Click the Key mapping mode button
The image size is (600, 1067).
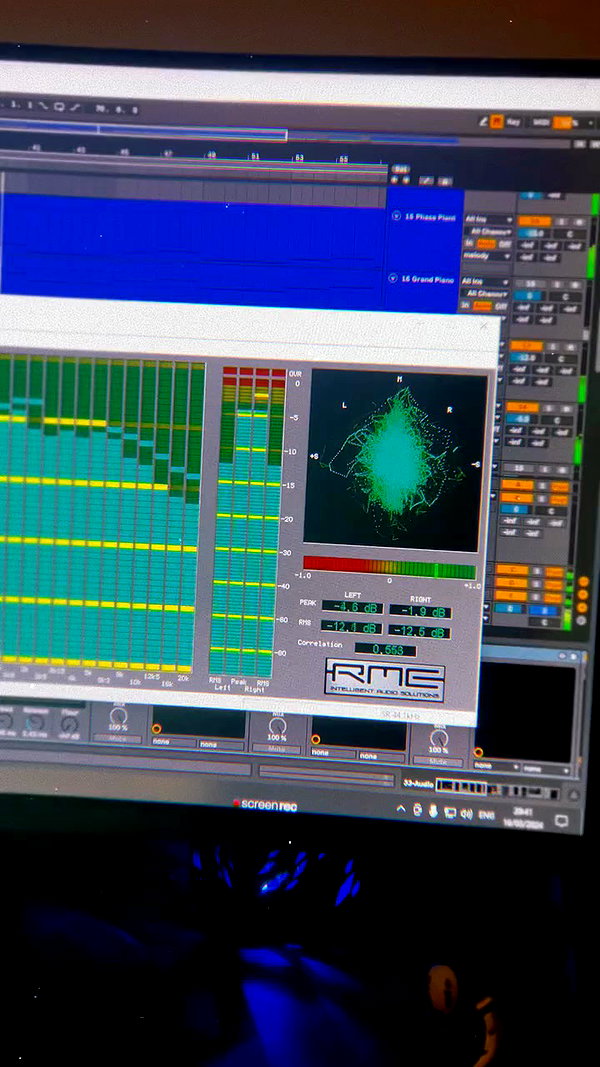point(514,122)
